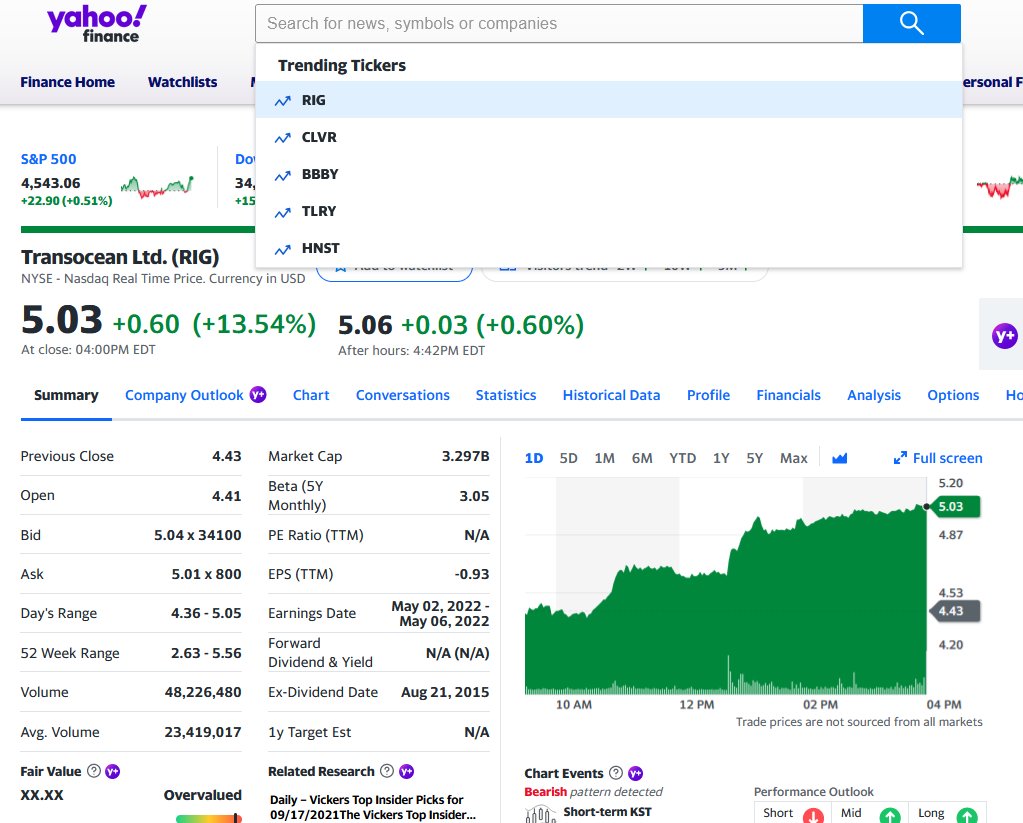Select the Max chart range
1023x823 pixels.
tap(793, 458)
